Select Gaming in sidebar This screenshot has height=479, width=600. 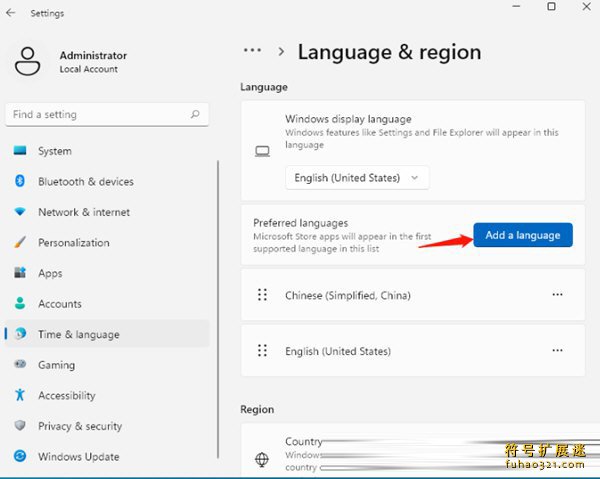click(56, 365)
